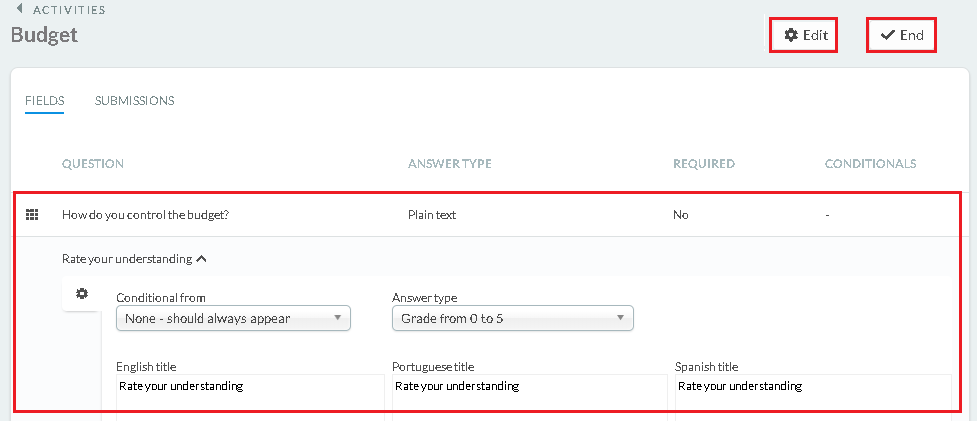Open the Conditional from dropdown
Viewport: 977px width, 421px height.
[233, 318]
